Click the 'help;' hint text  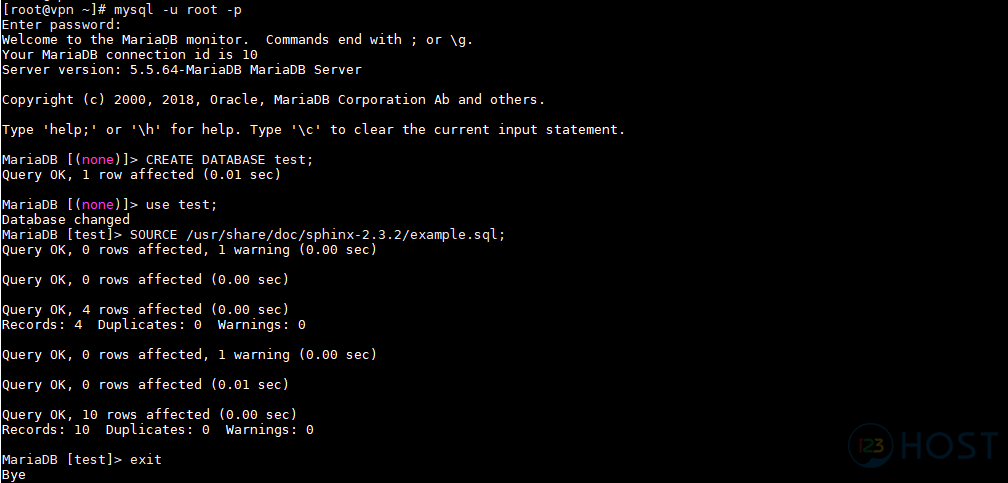(x=69, y=130)
